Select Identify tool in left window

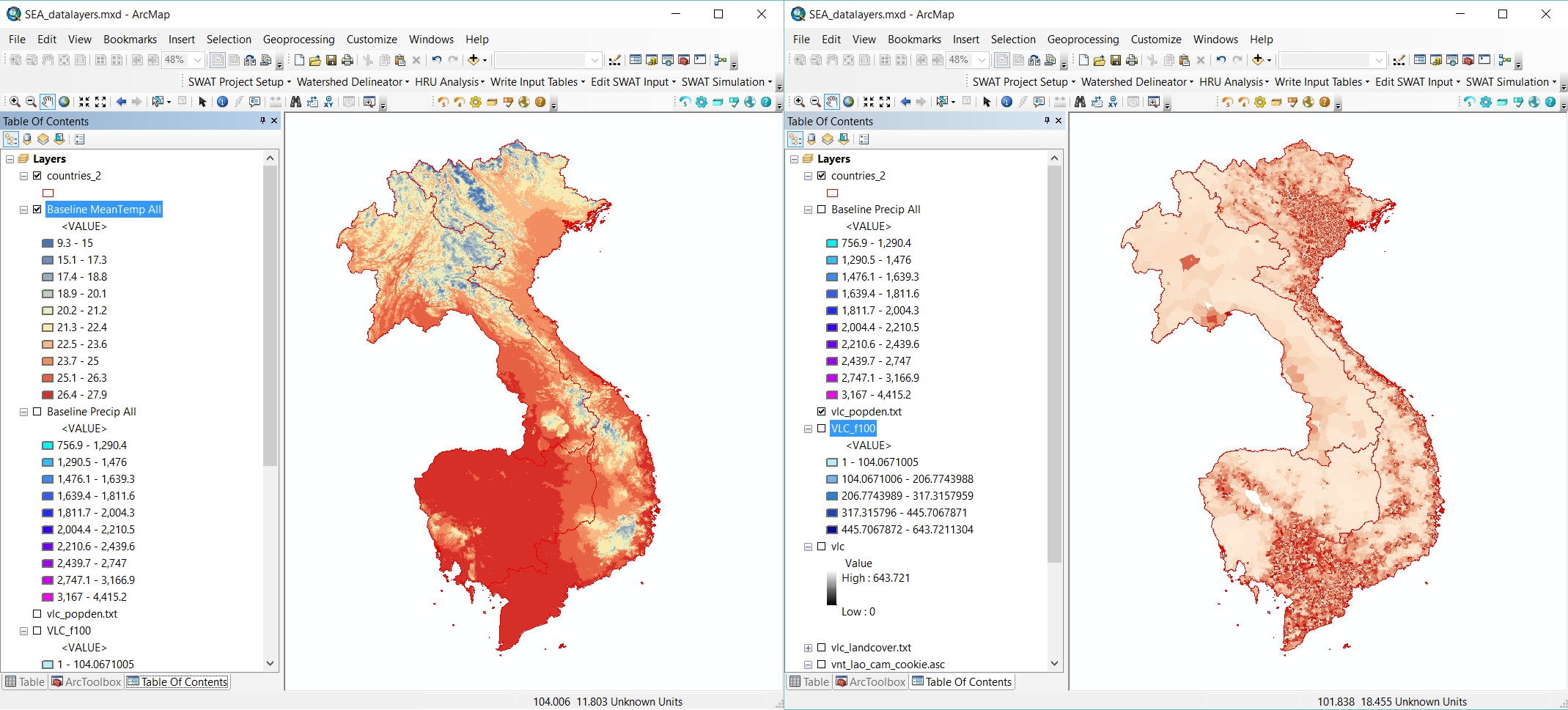(x=222, y=102)
